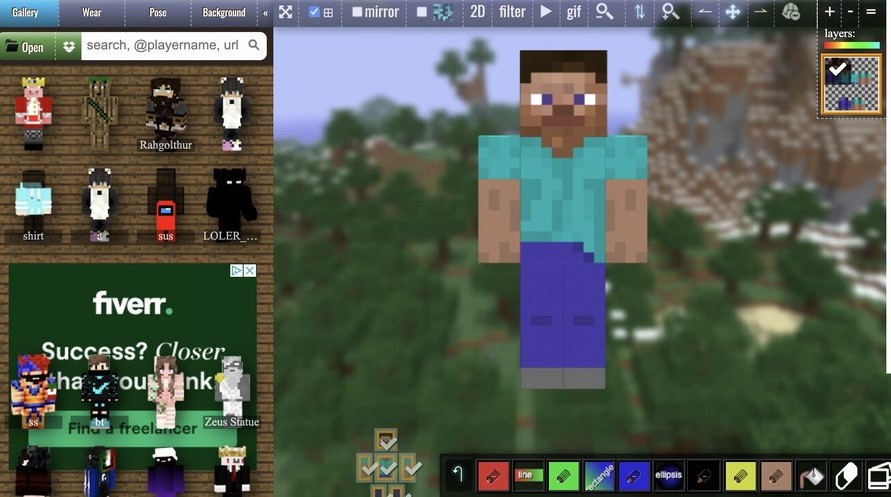Export the skin as gif
Screen dimensions: 891x497
coord(574,12)
